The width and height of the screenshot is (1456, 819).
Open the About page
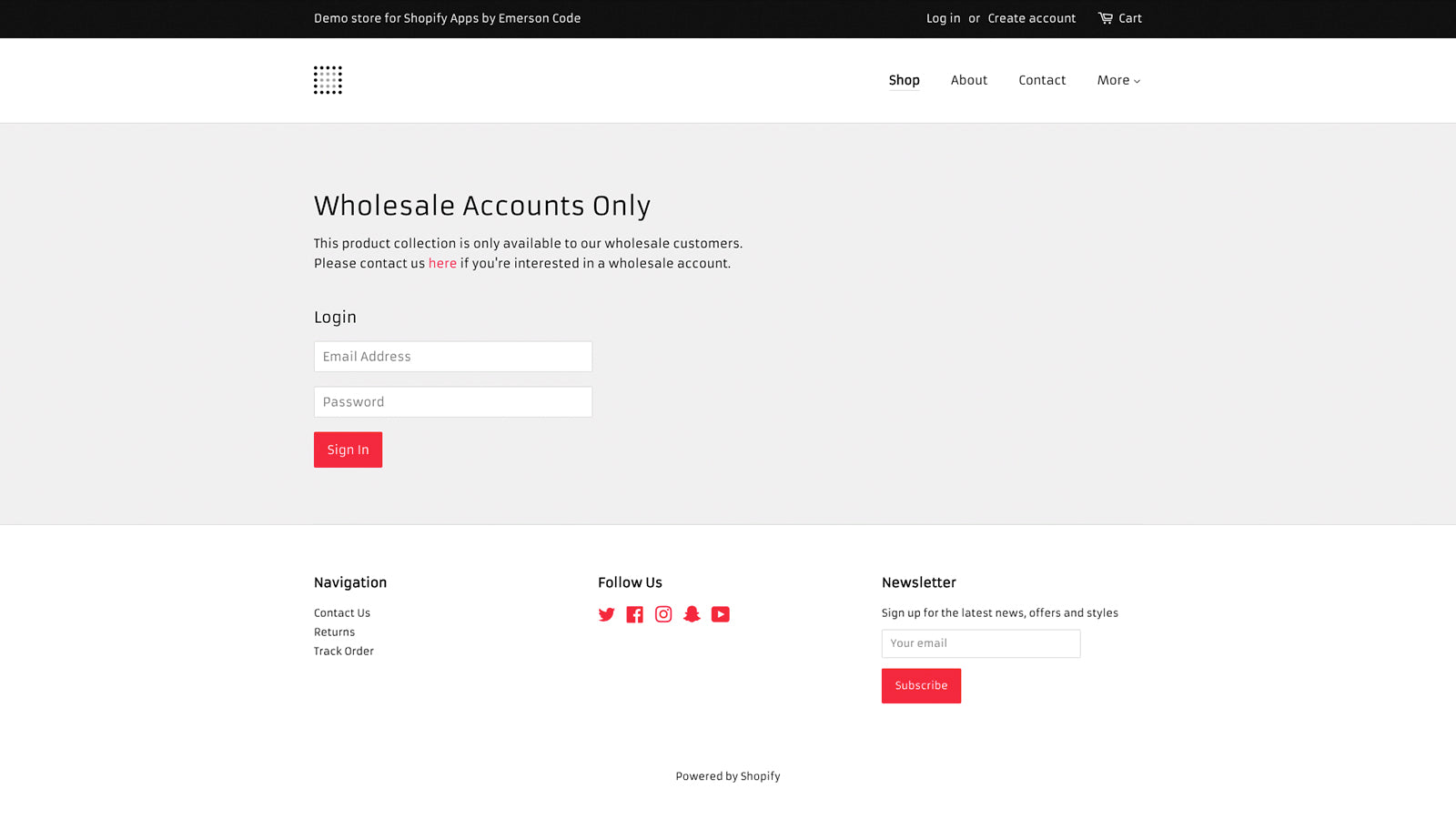(x=968, y=80)
